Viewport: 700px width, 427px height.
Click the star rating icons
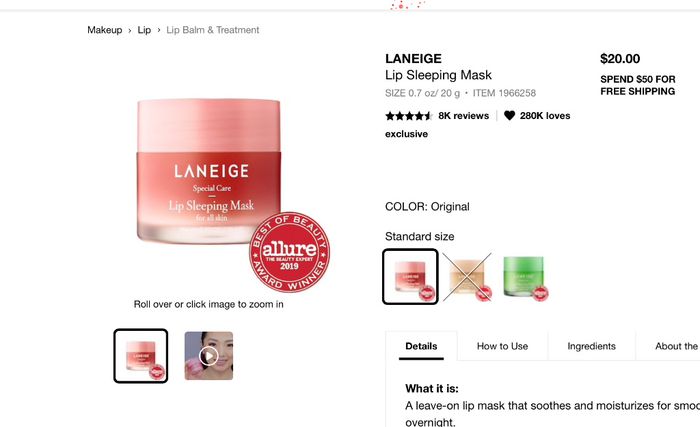click(x=408, y=116)
